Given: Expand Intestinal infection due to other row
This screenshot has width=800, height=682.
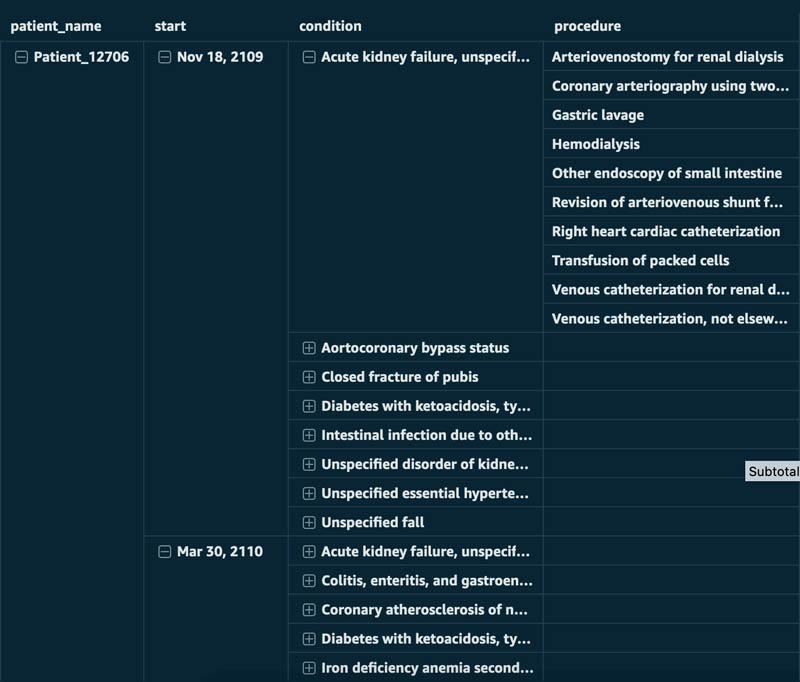Looking at the screenshot, I should pos(309,435).
